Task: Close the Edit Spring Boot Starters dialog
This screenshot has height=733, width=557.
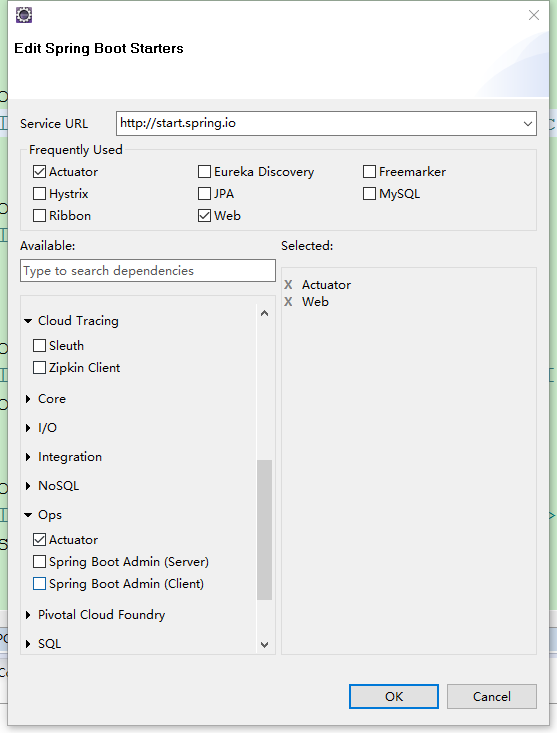Action: (x=534, y=15)
